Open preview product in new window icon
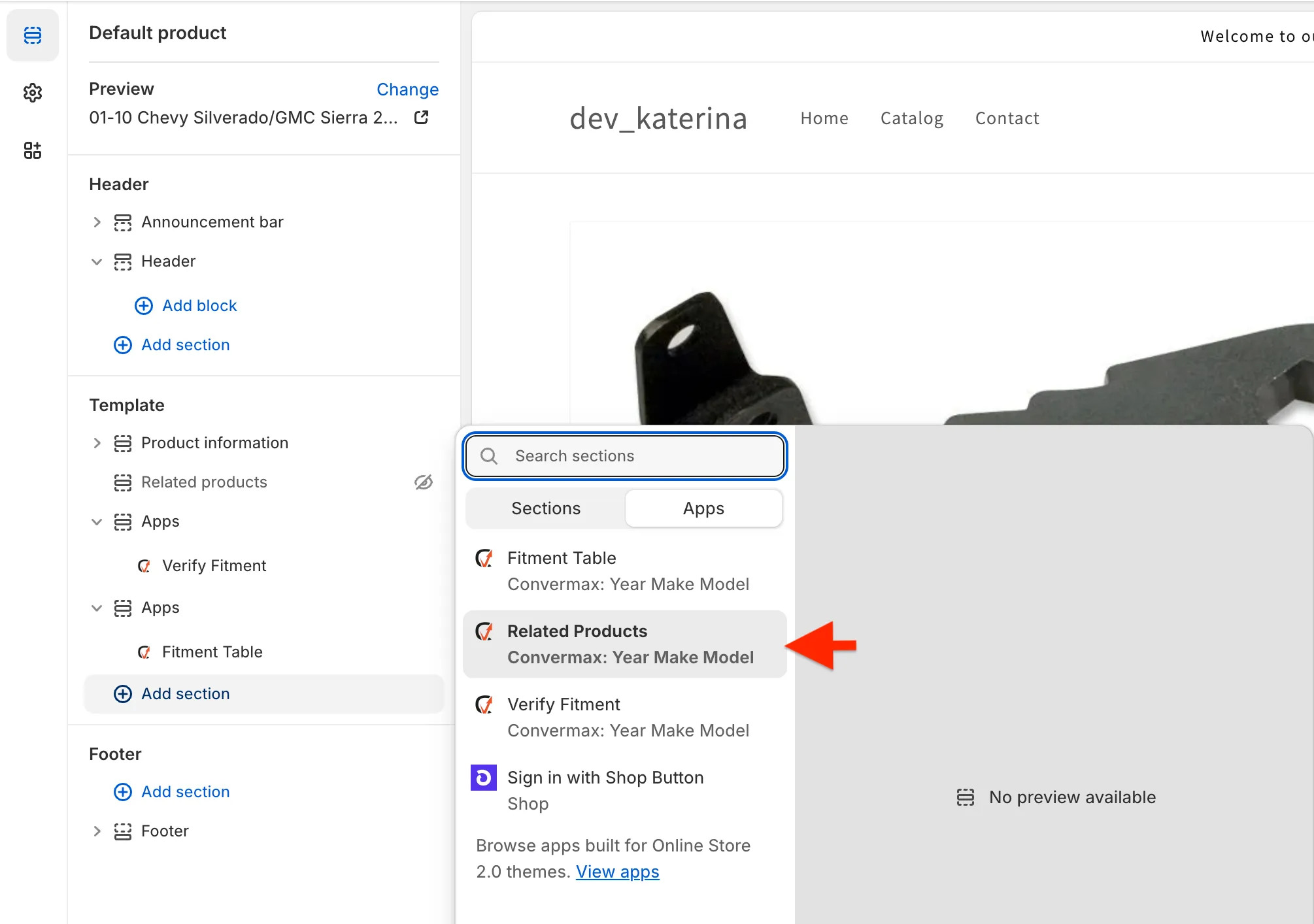 [x=422, y=118]
